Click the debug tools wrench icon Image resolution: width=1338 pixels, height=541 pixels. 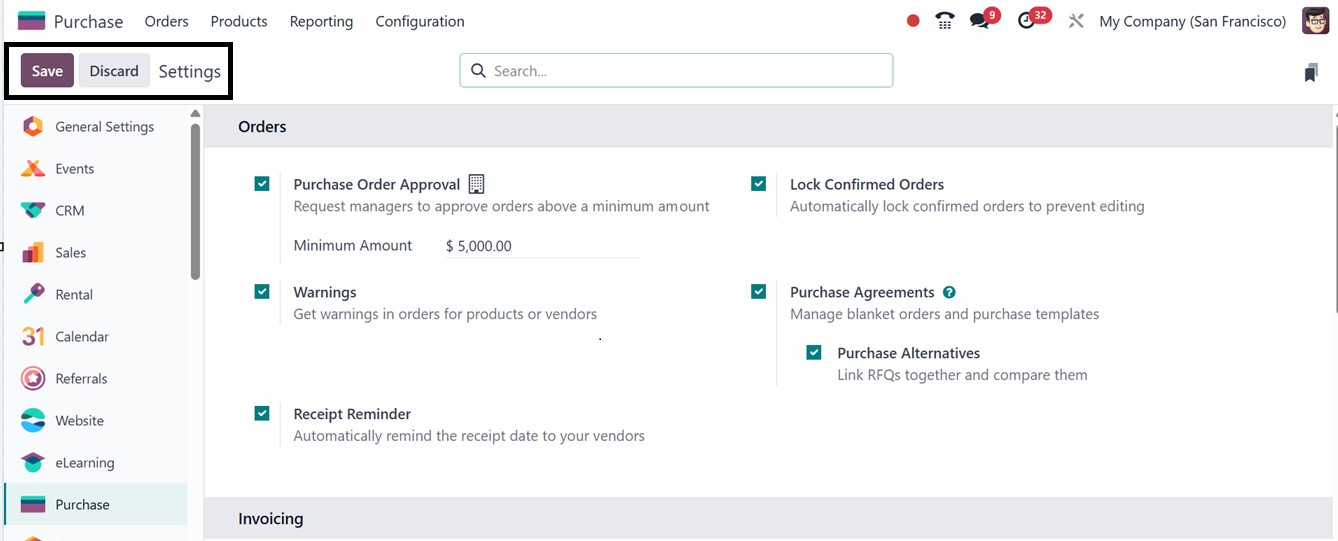(1076, 21)
